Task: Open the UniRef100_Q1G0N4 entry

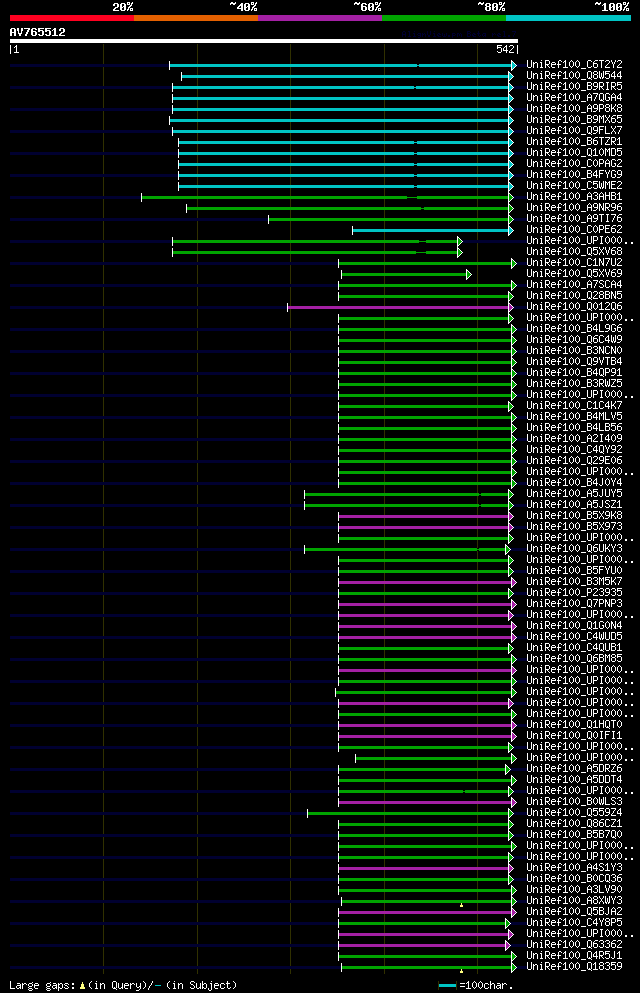Action: 574,626
